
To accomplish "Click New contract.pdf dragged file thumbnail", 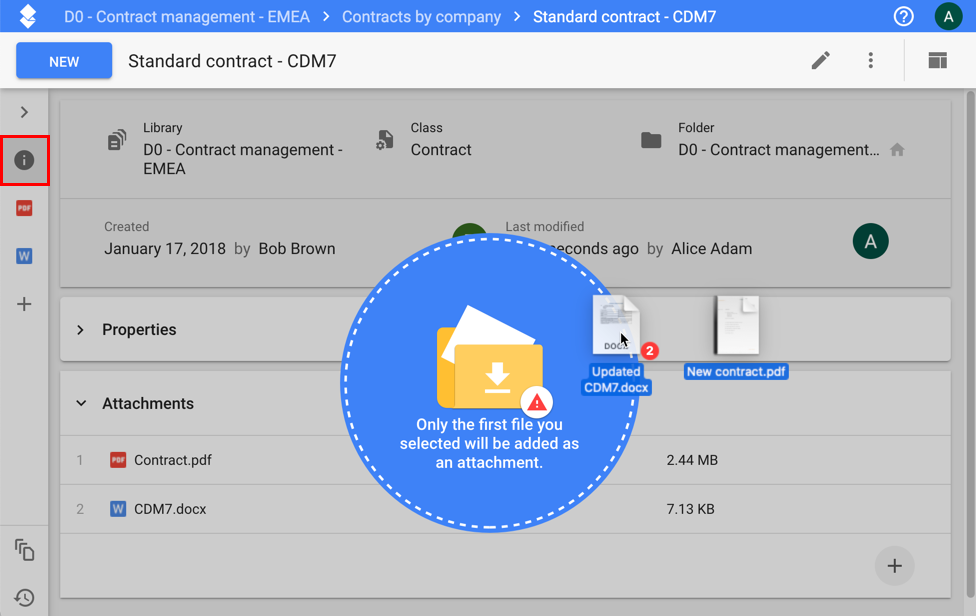I will (736, 325).
